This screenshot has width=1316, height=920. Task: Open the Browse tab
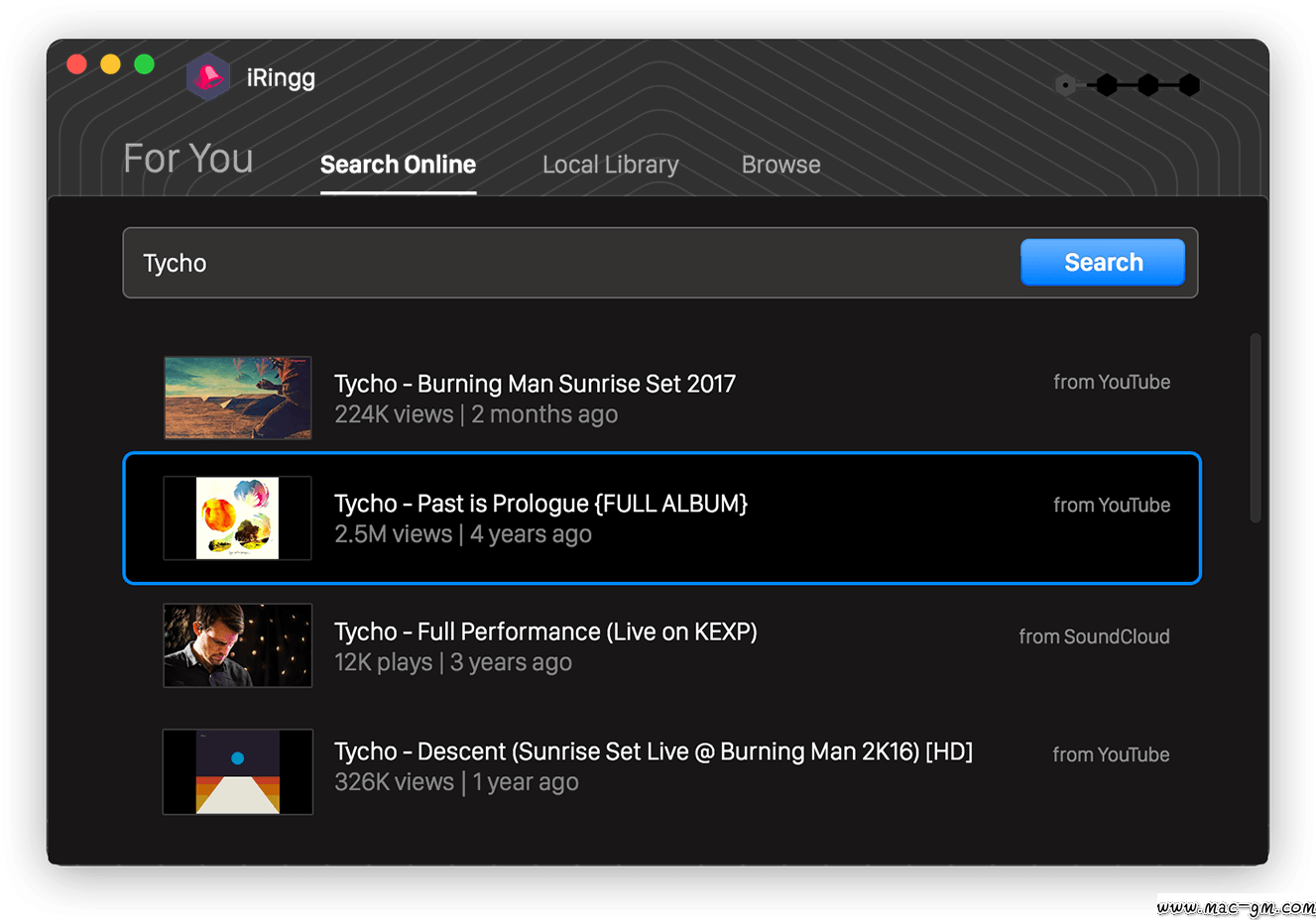pos(781,165)
